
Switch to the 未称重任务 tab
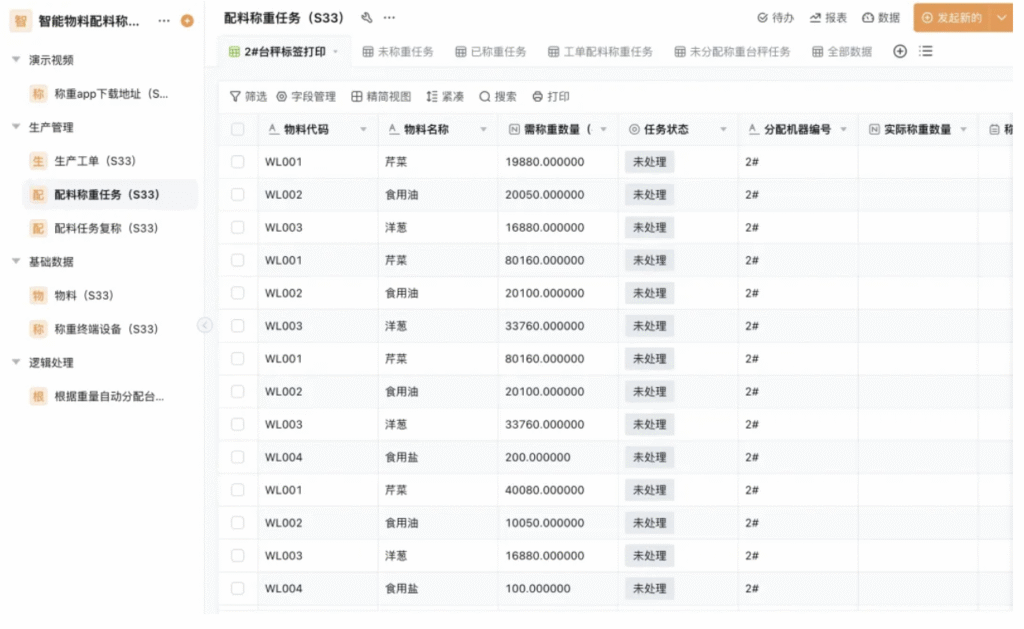[x=398, y=52]
